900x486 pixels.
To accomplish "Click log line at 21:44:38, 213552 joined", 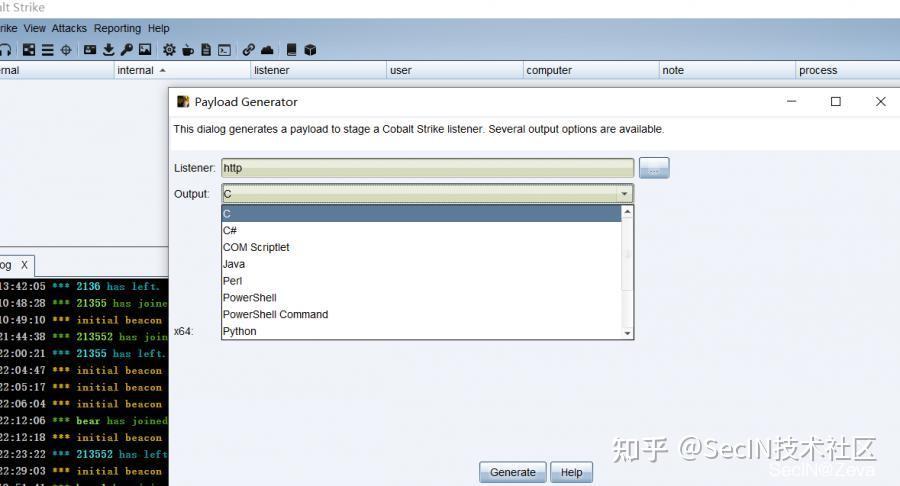I will [x=84, y=337].
